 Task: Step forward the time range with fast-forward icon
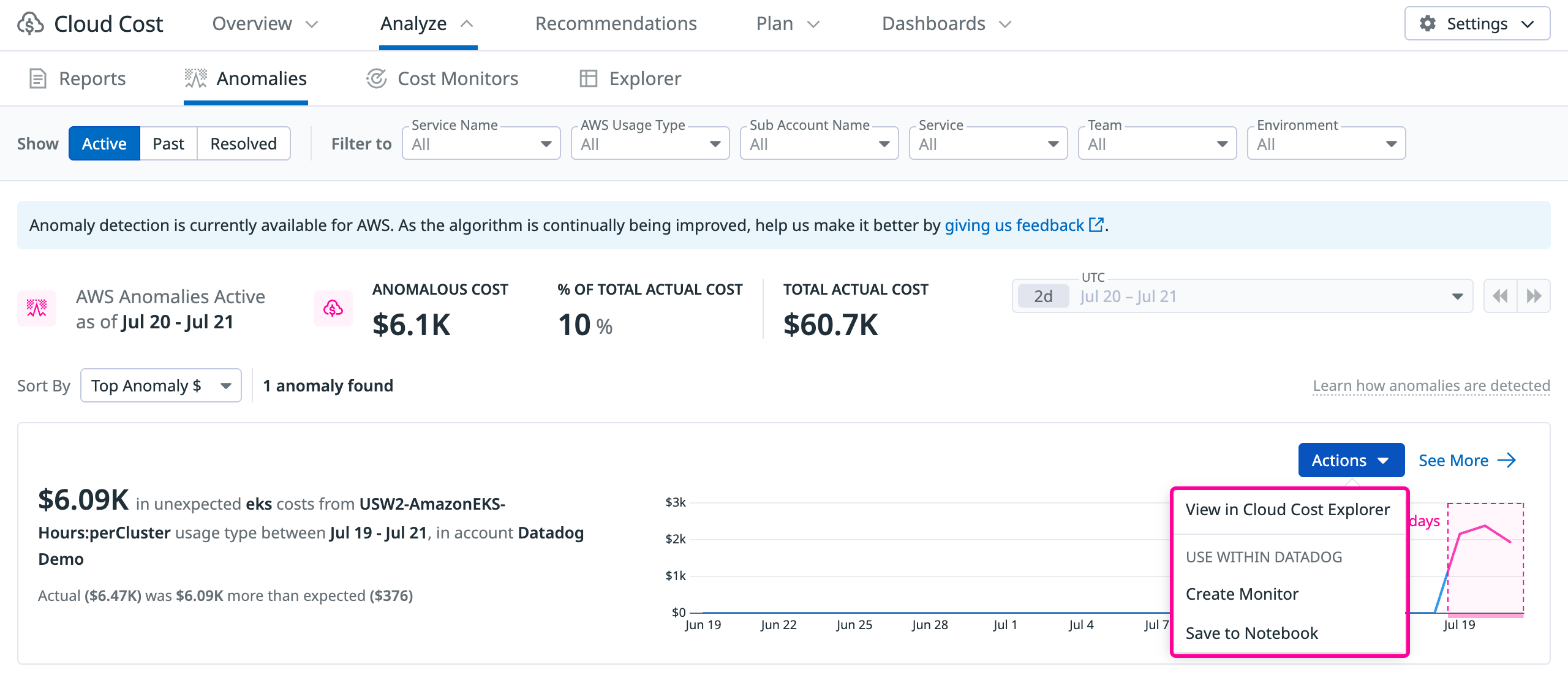coord(1534,296)
